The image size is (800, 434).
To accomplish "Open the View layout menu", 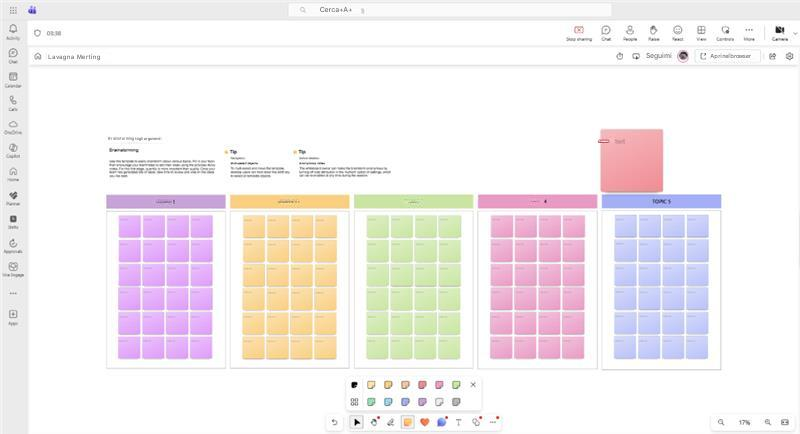I will click(x=702, y=34).
